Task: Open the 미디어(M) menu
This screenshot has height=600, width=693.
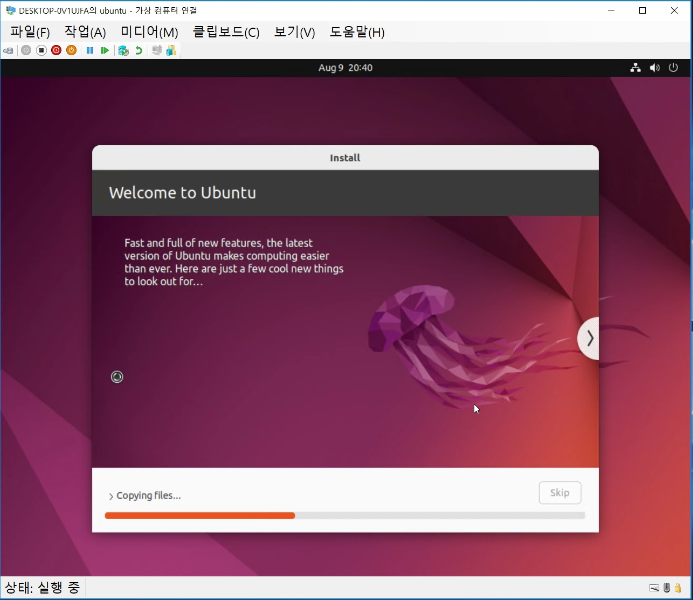Action: (149, 32)
